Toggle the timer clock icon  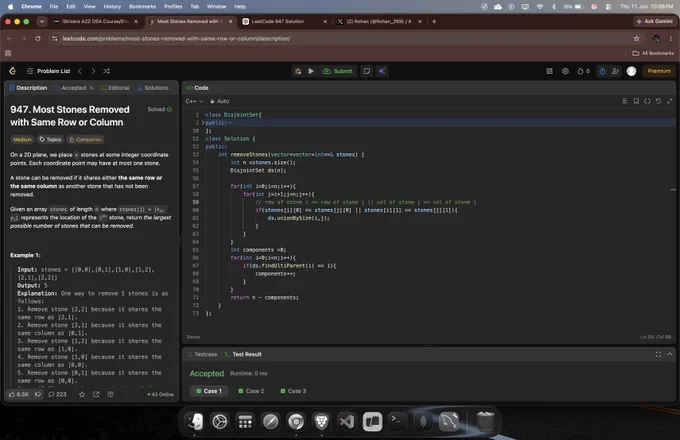click(x=602, y=71)
